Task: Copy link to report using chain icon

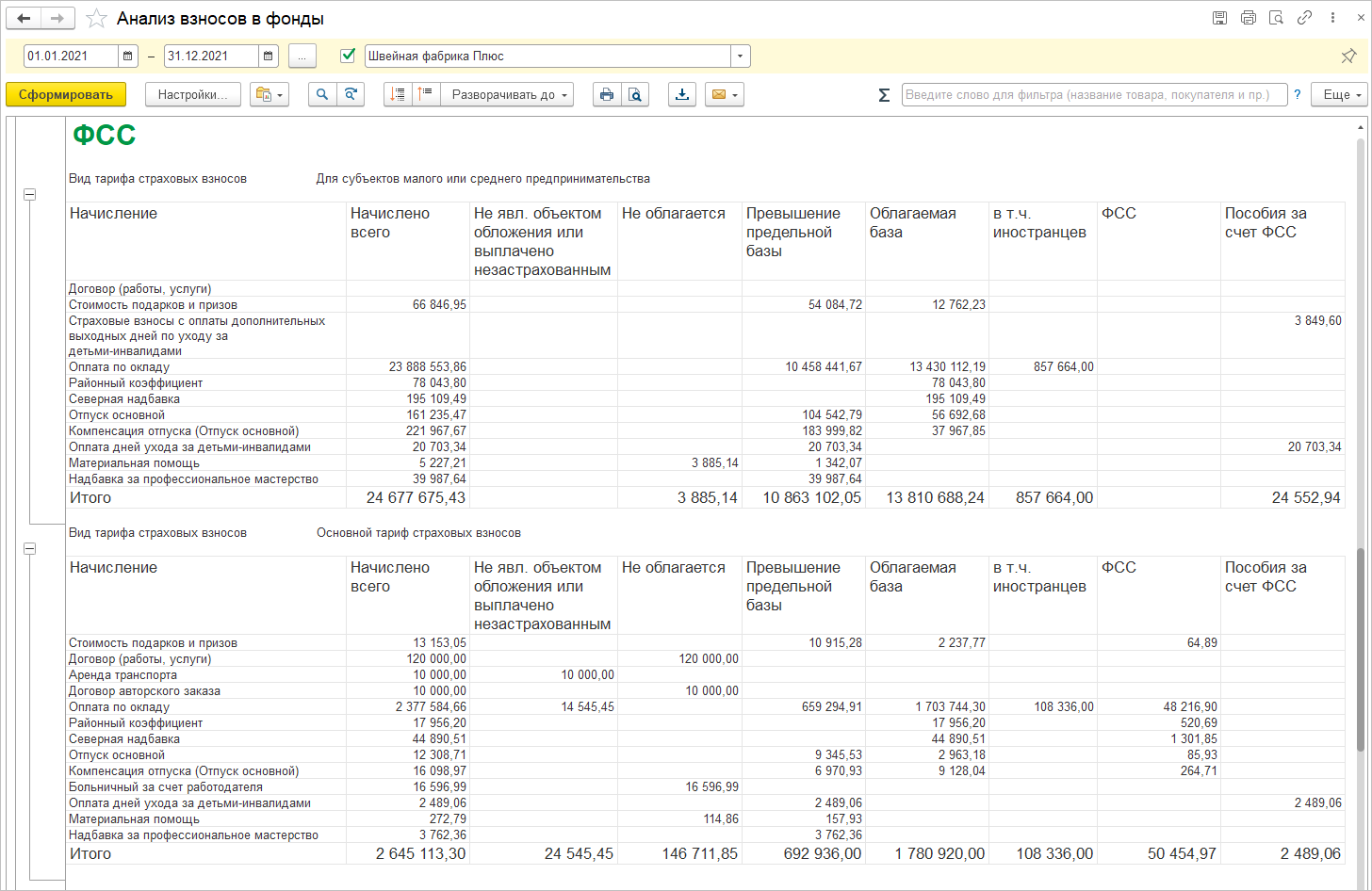Action: (x=1304, y=18)
